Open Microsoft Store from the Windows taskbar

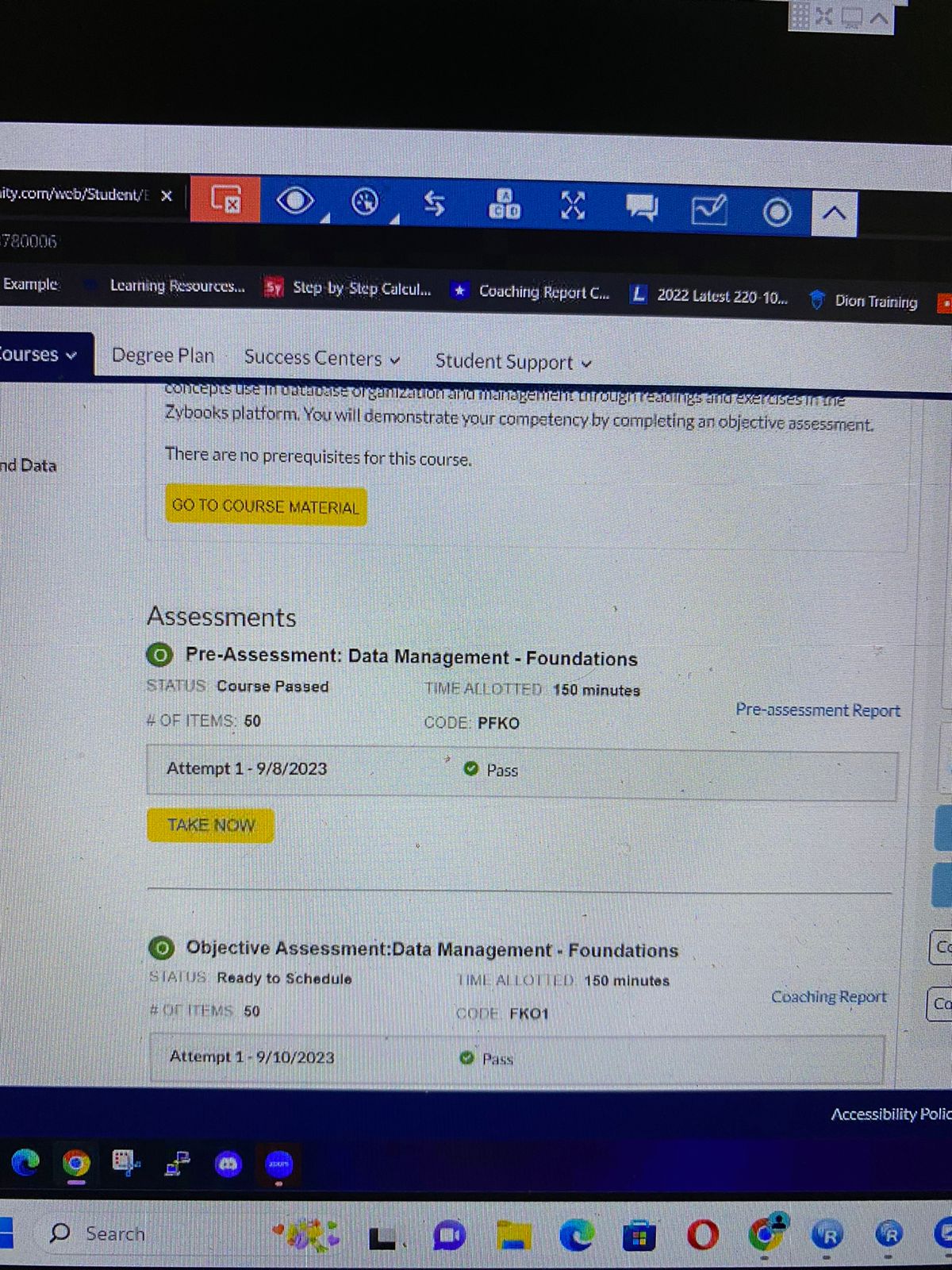(639, 1236)
